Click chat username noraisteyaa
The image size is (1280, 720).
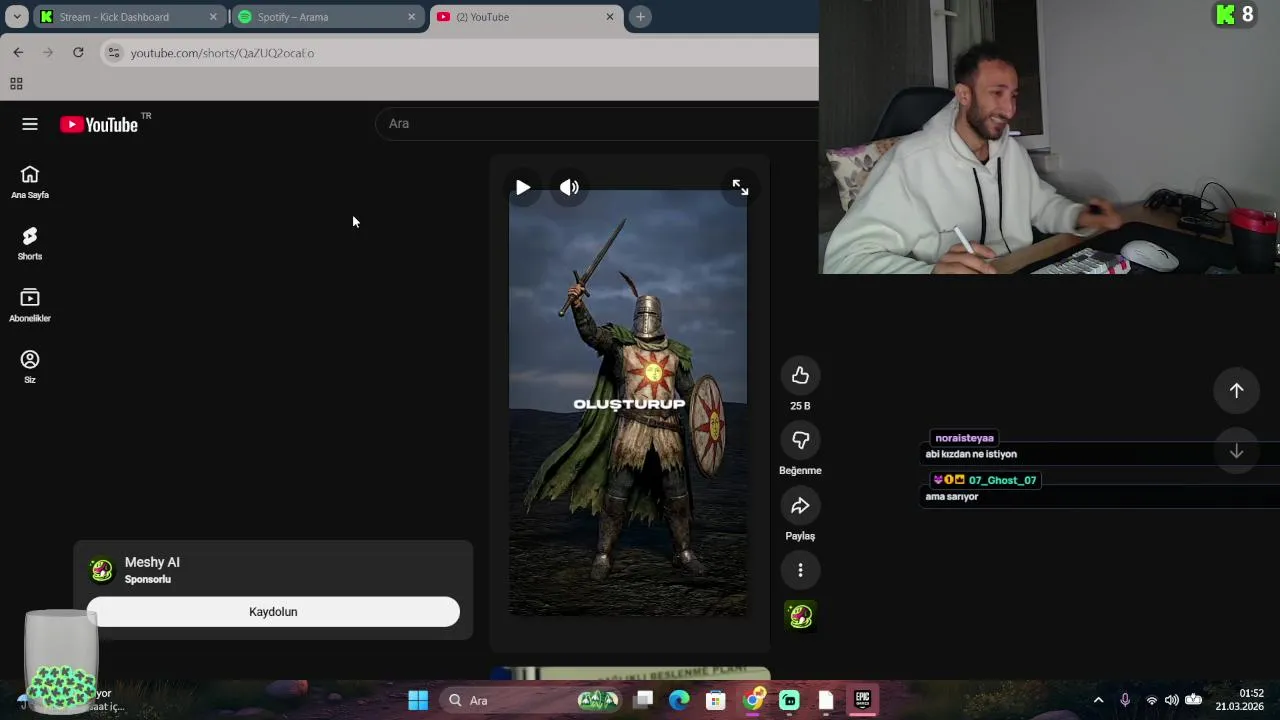(x=964, y=438)
